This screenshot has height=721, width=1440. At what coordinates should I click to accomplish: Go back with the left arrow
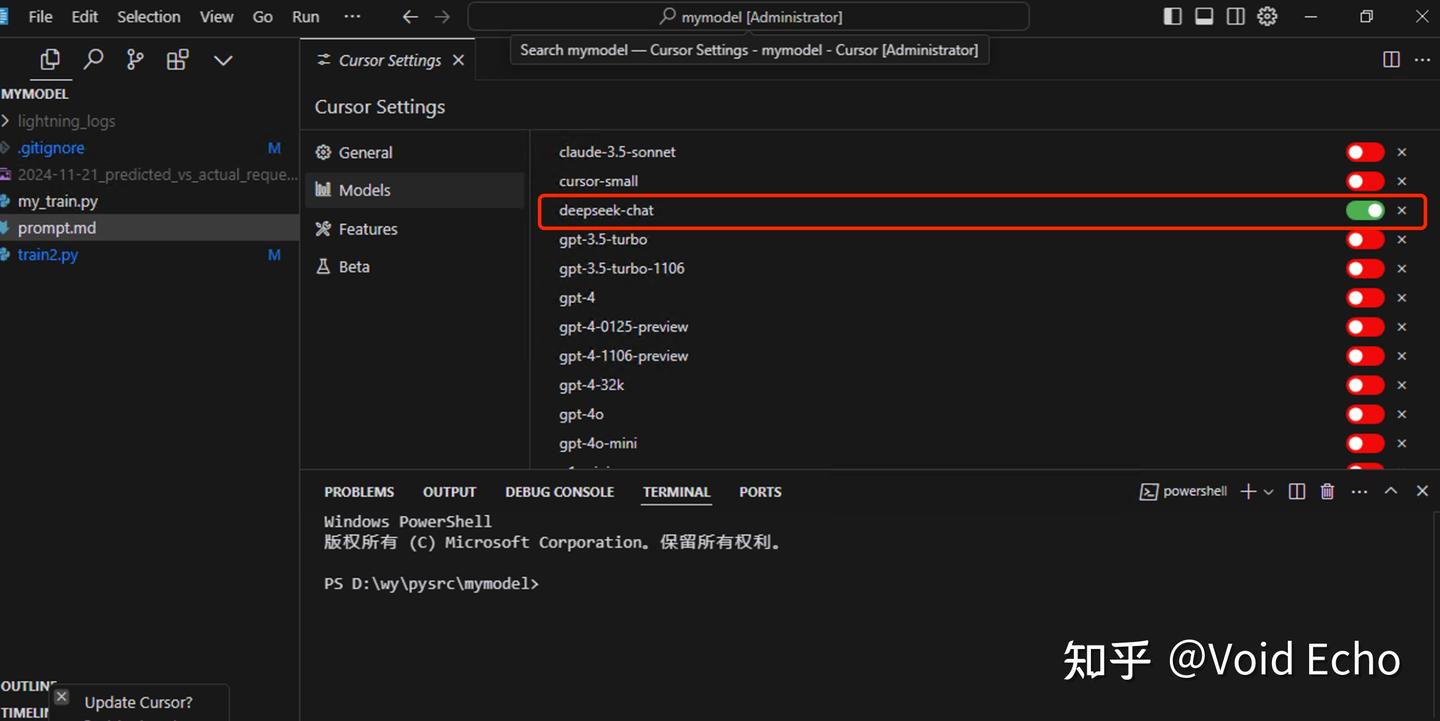410,17
